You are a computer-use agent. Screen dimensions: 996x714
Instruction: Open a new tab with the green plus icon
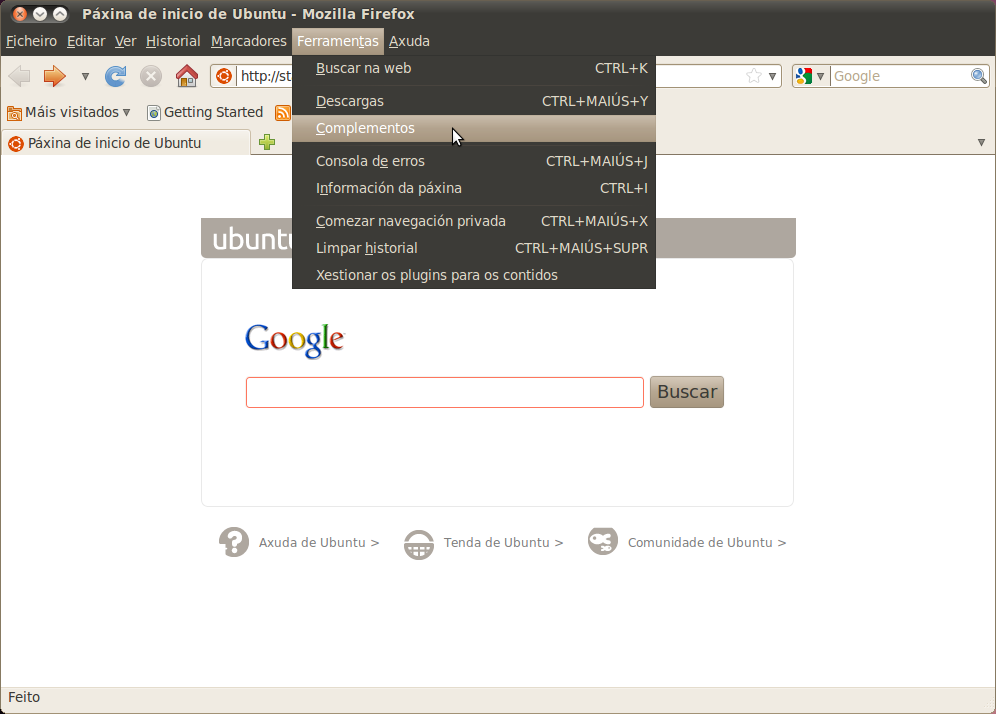point(267,142)
